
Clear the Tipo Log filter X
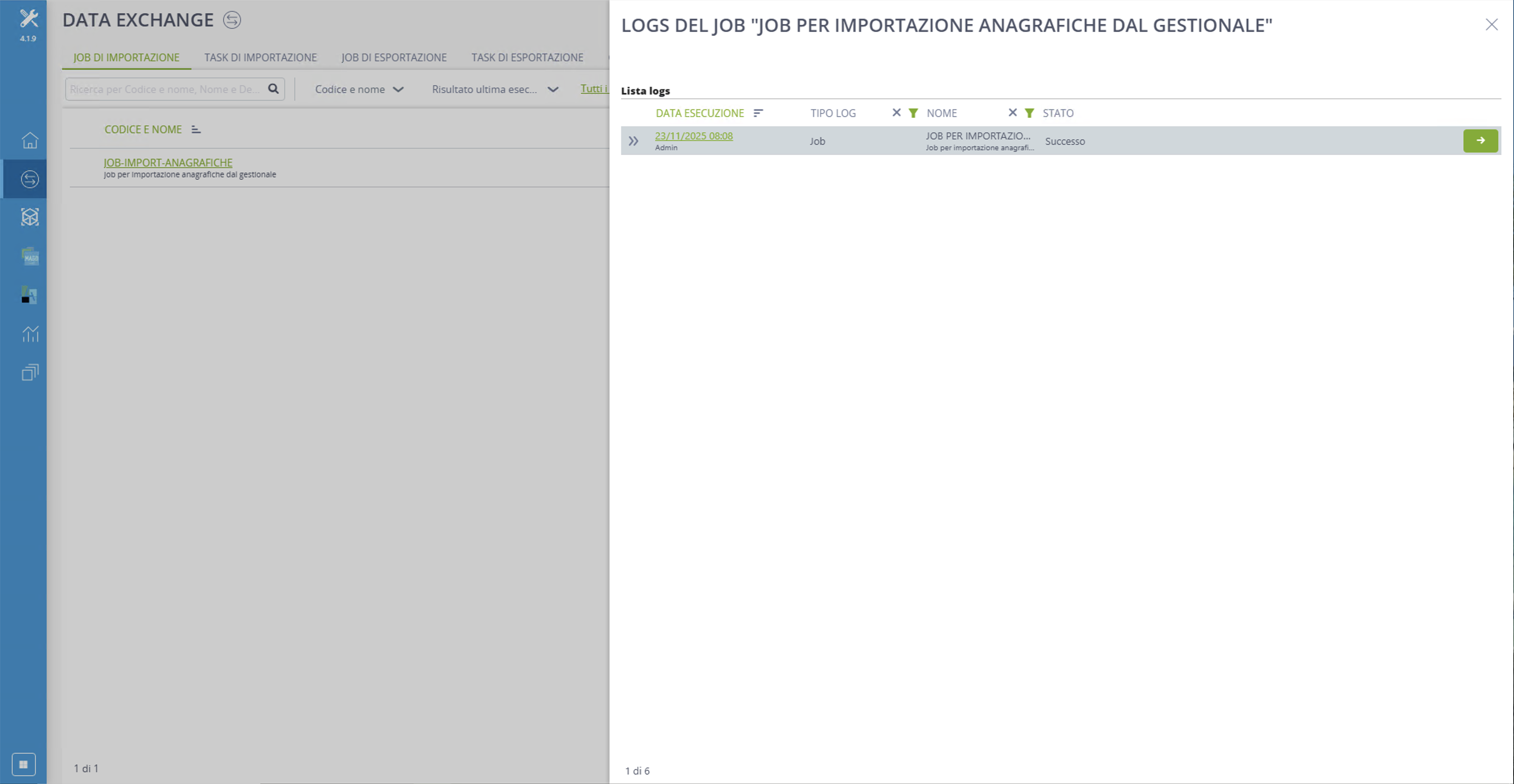click(896, 113)
